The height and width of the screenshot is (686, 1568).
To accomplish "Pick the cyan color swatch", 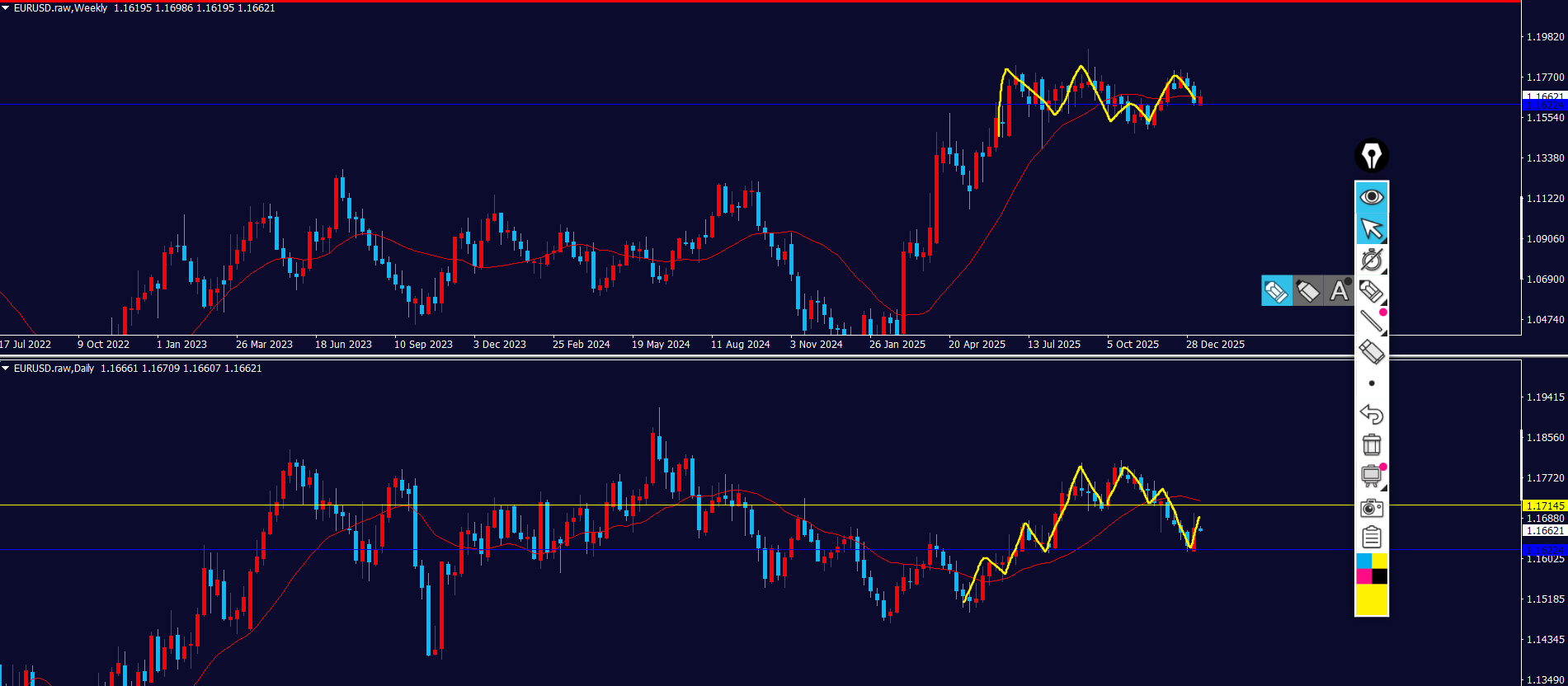I will (1363, 561).
